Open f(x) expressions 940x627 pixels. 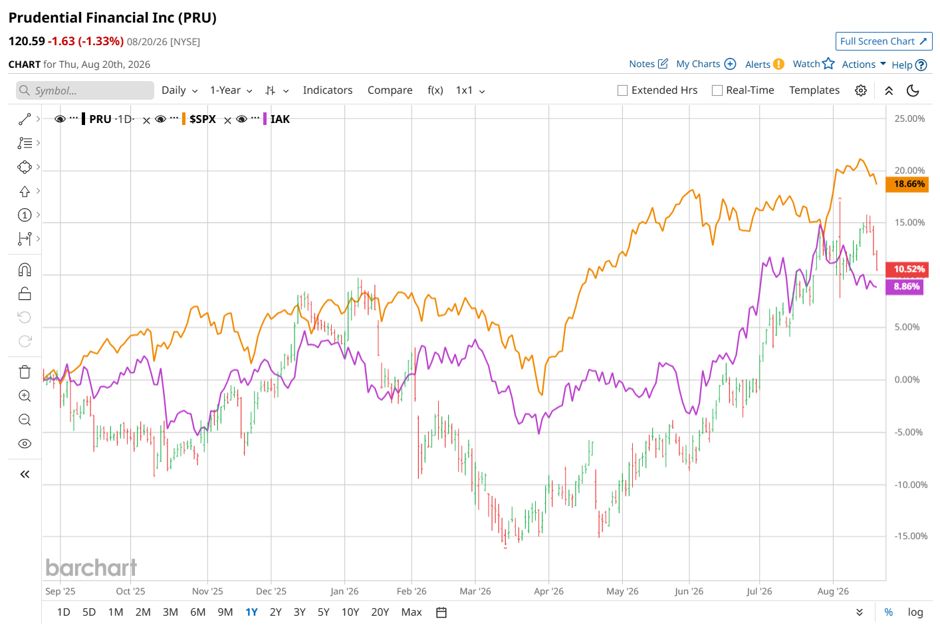435,91
